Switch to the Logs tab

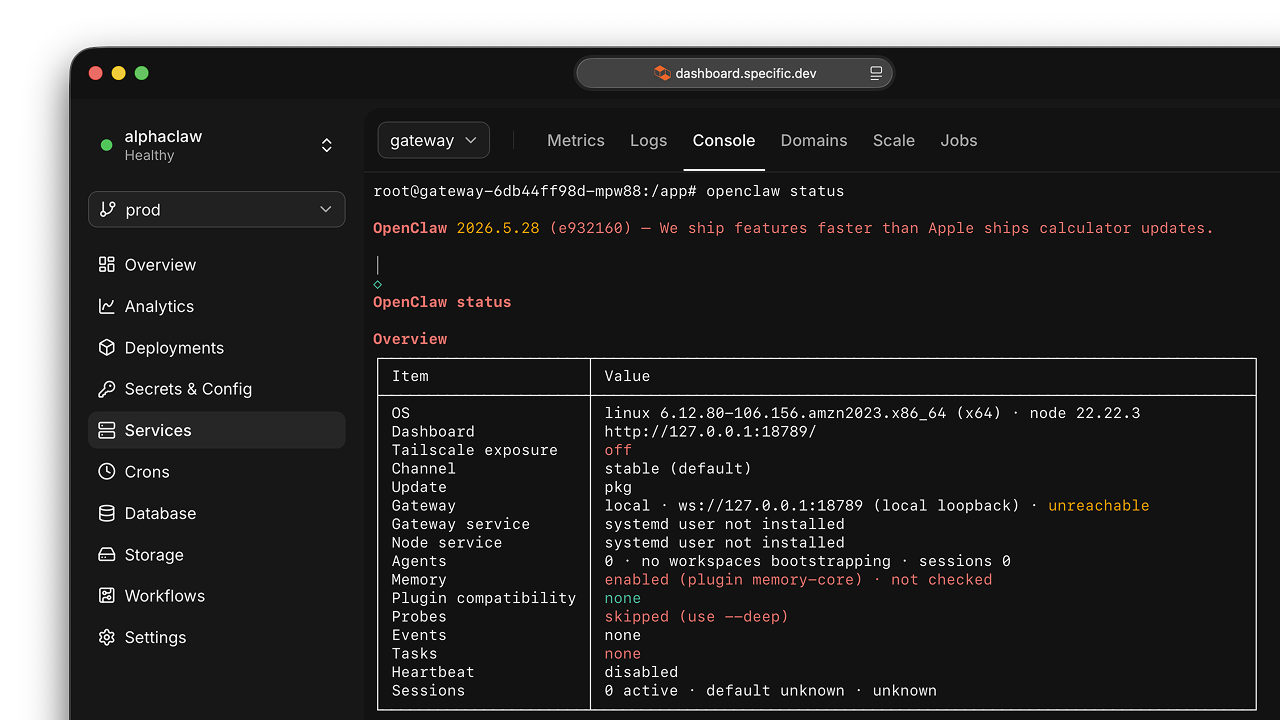click(x=648, y=140)
